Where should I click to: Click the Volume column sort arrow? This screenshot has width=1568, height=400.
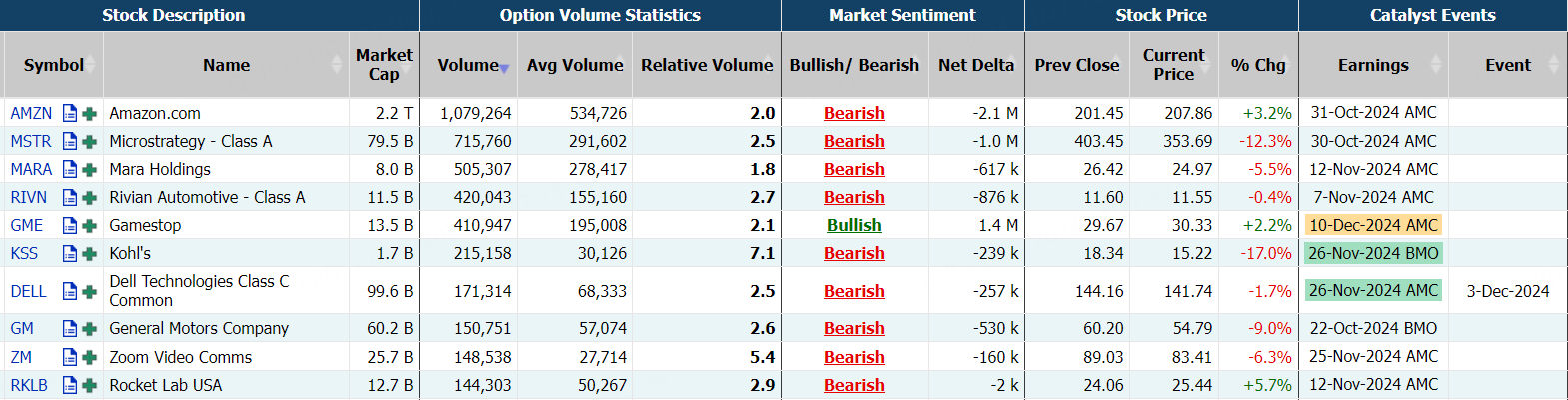pos(504,68)
